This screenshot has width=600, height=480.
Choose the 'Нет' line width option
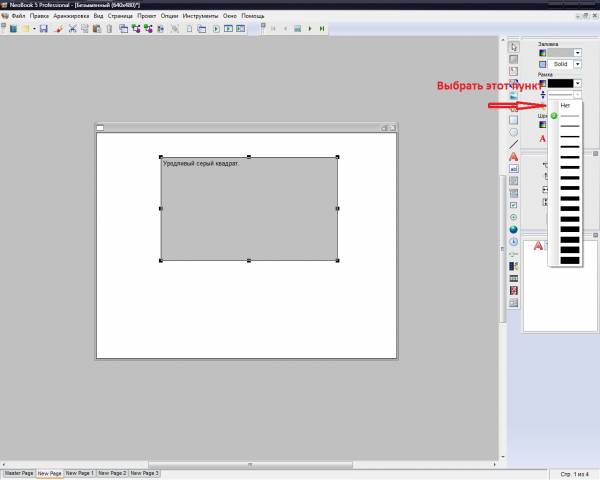point(565,105)
